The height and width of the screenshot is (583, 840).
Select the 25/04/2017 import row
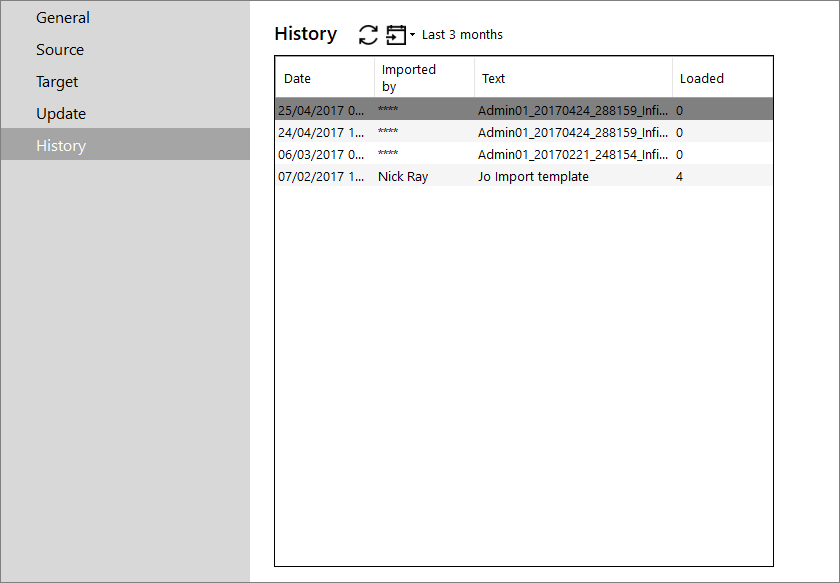[524, 110]
